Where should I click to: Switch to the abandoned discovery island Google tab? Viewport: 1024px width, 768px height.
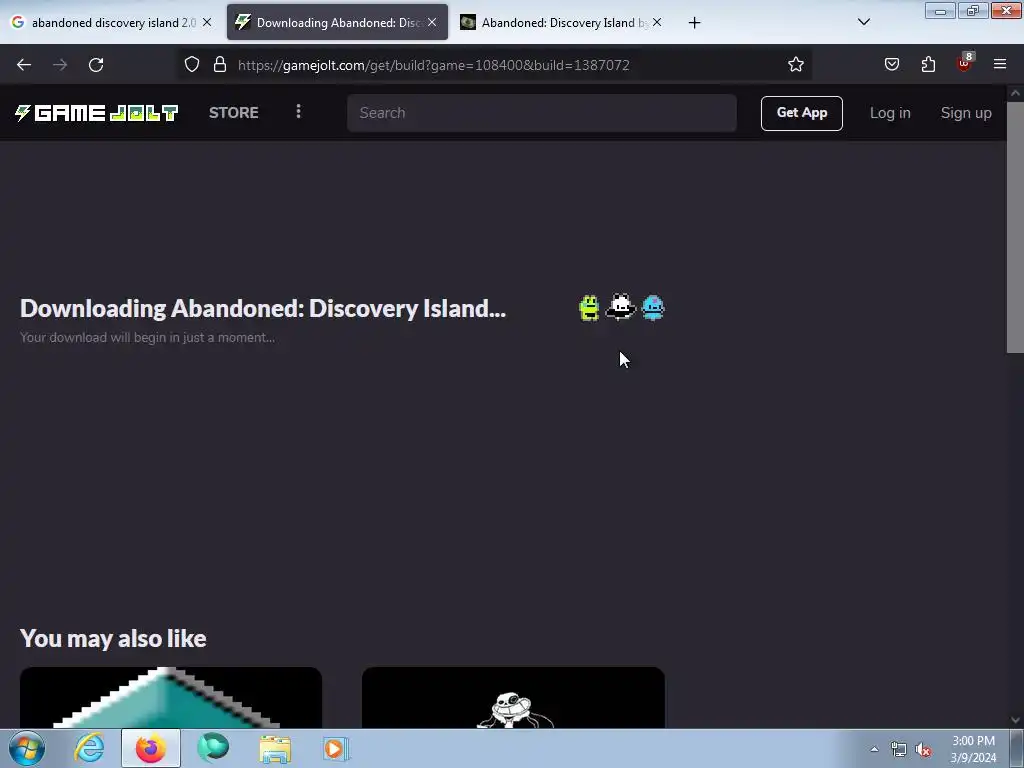coord(108,23)
